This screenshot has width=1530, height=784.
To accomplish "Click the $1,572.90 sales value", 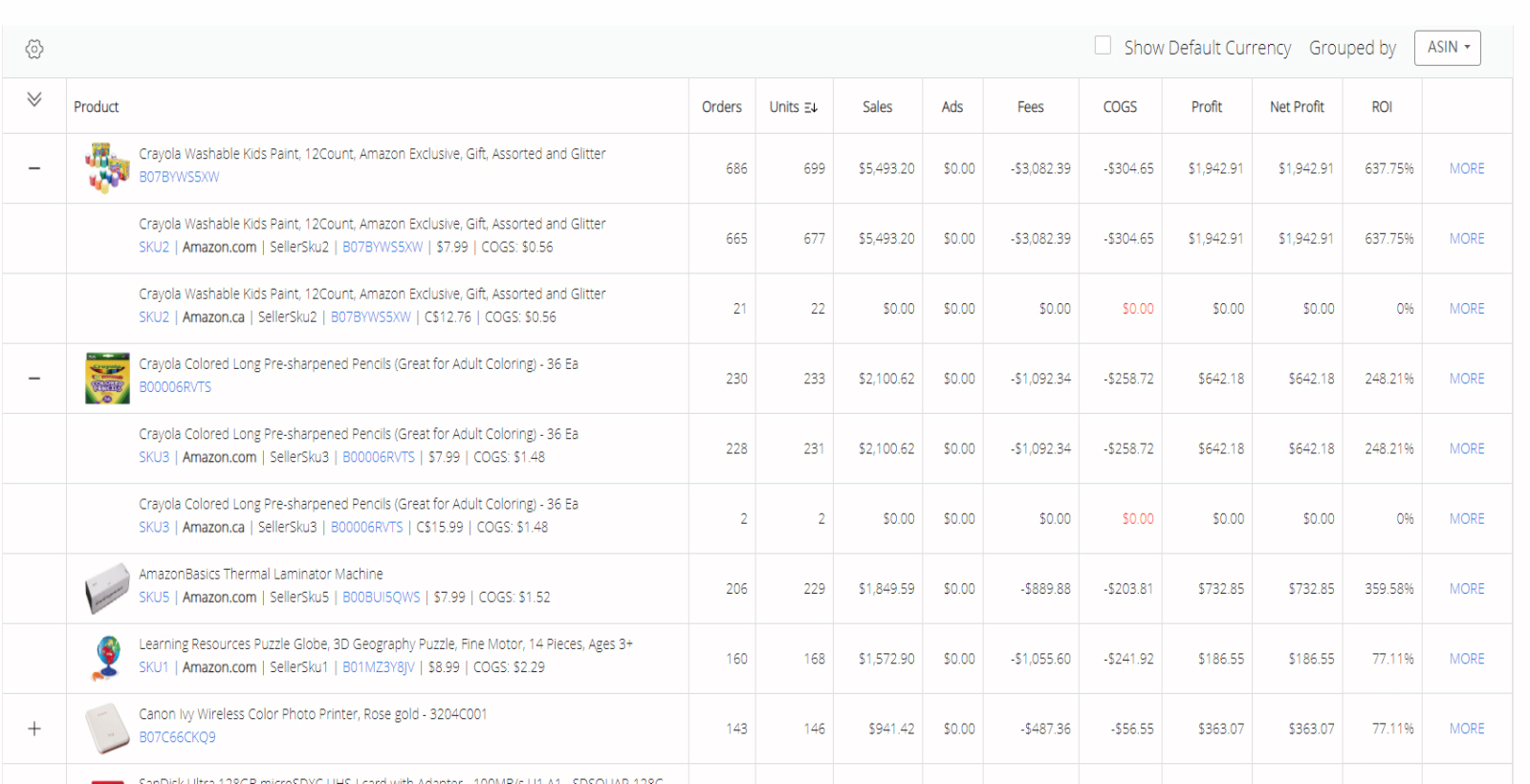I will coord(886,659).
